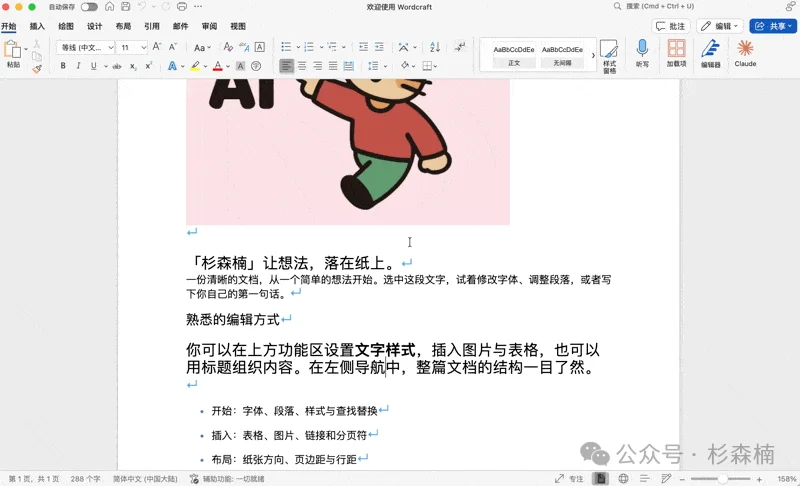
Task: Click the multilevel list icon
Action: click(332, 47)
